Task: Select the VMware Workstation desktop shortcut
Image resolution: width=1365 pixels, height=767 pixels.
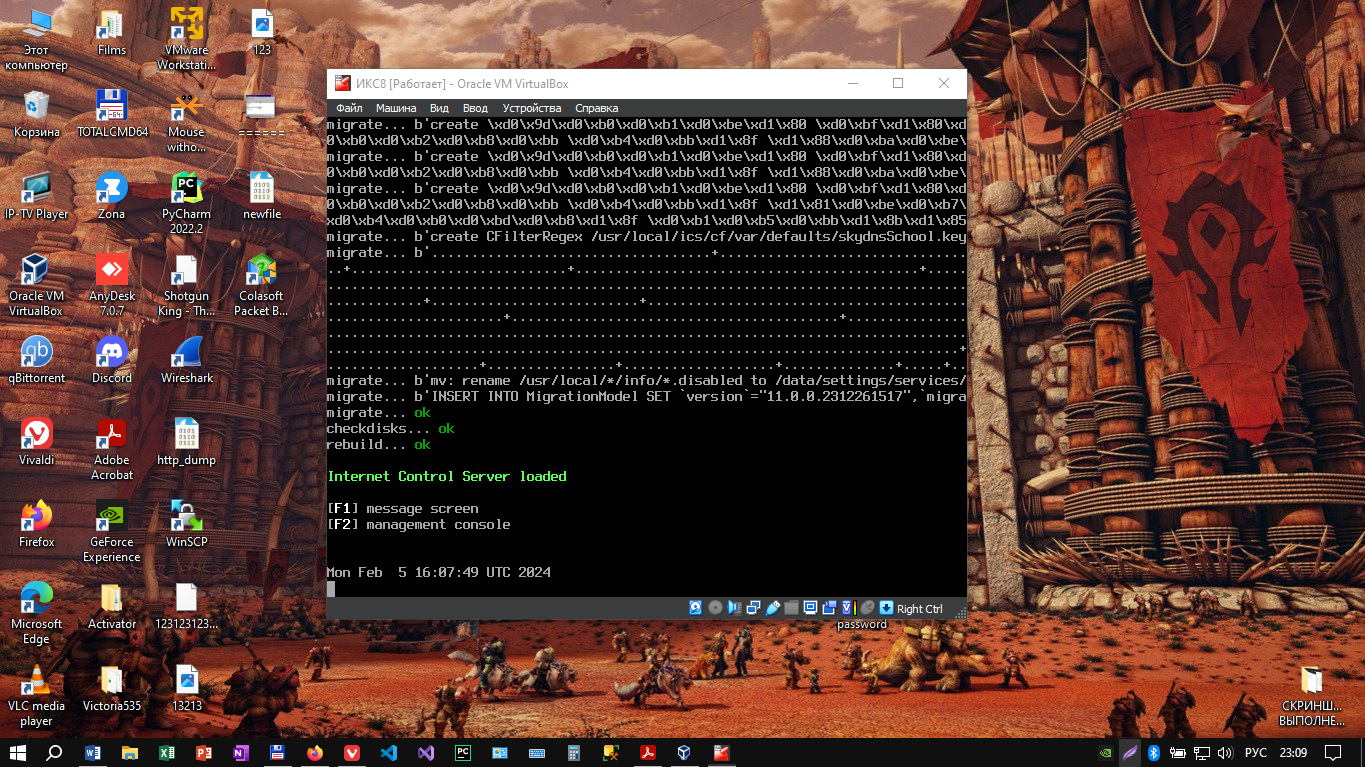Action: point(186,40)
